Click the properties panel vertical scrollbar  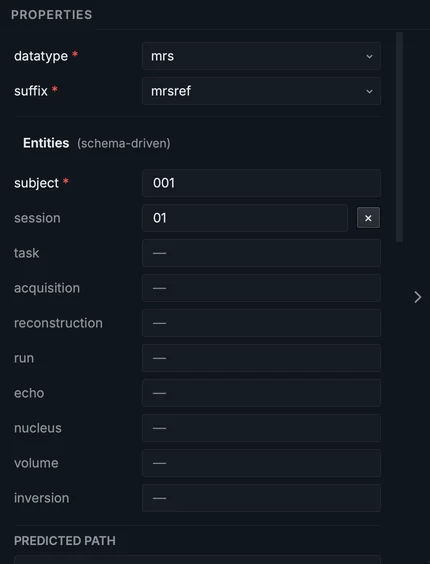tap(399, 137)
